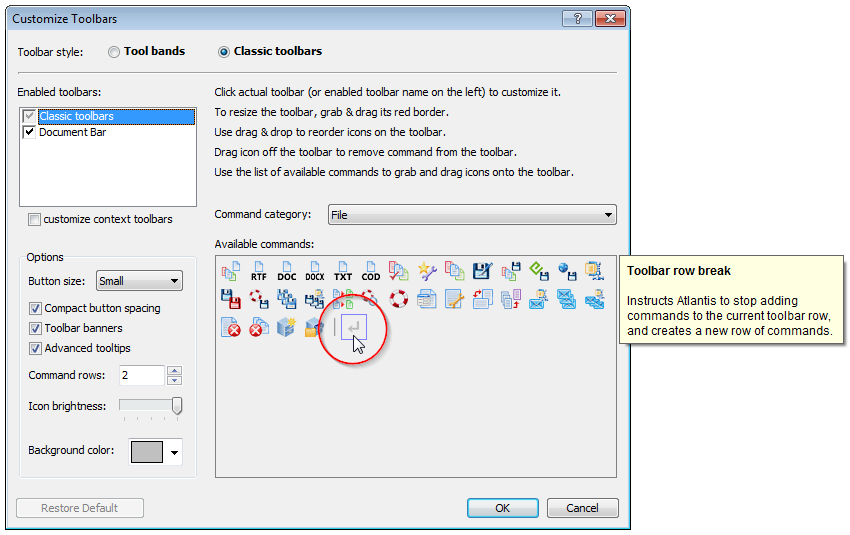This screenshot has width=850, height=535.
Task: Uncheck Toolbar banners option
Action: coord(35,328)
